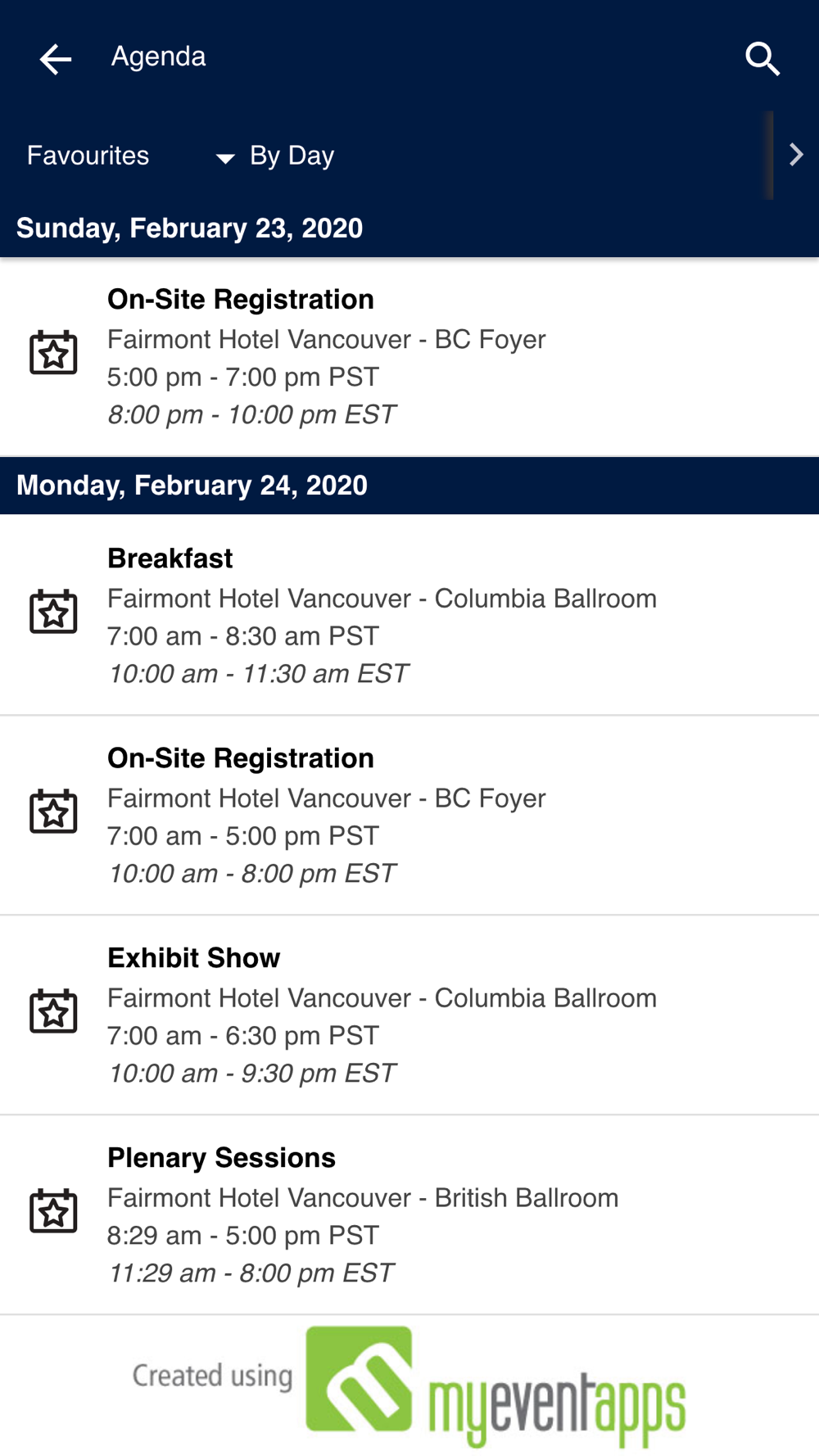Screen dimensions: 819x1456
Task: Expand the By Day dropdown arrow
Action: pos(224,158)
